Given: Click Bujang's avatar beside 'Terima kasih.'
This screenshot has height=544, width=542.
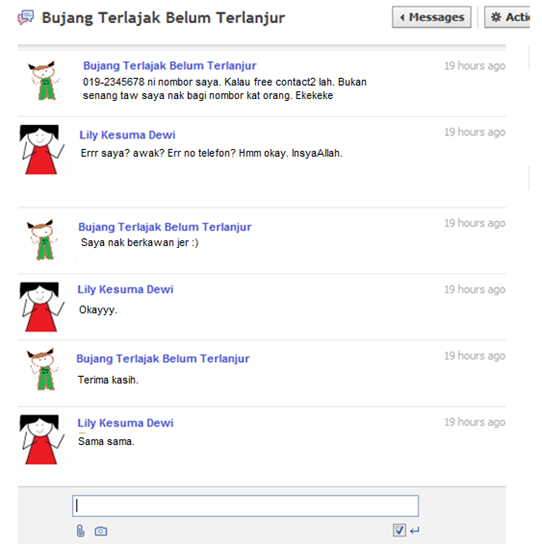Looking at the screenshot, I should tap(42, 369).
